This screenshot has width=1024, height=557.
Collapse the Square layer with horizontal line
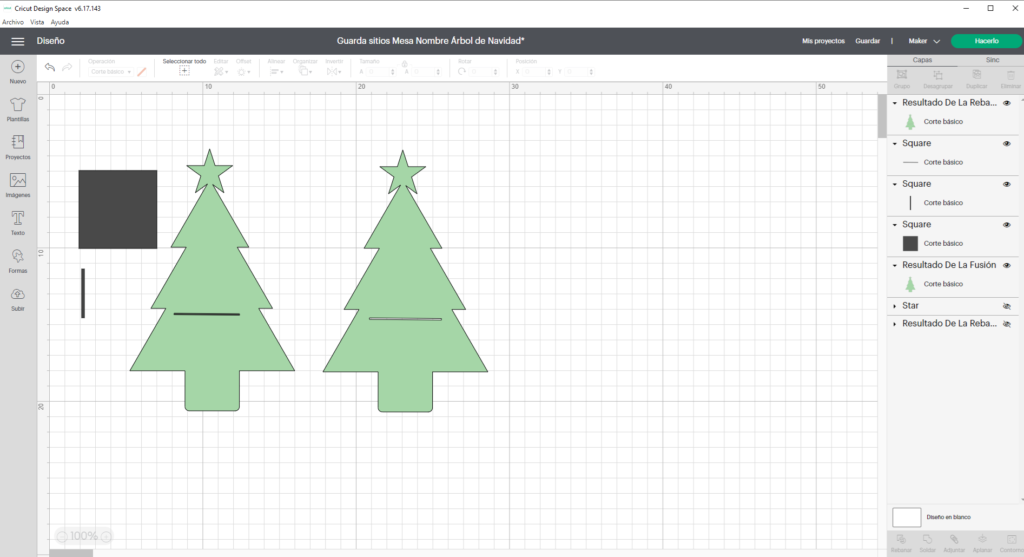click(x=895, y=144)
